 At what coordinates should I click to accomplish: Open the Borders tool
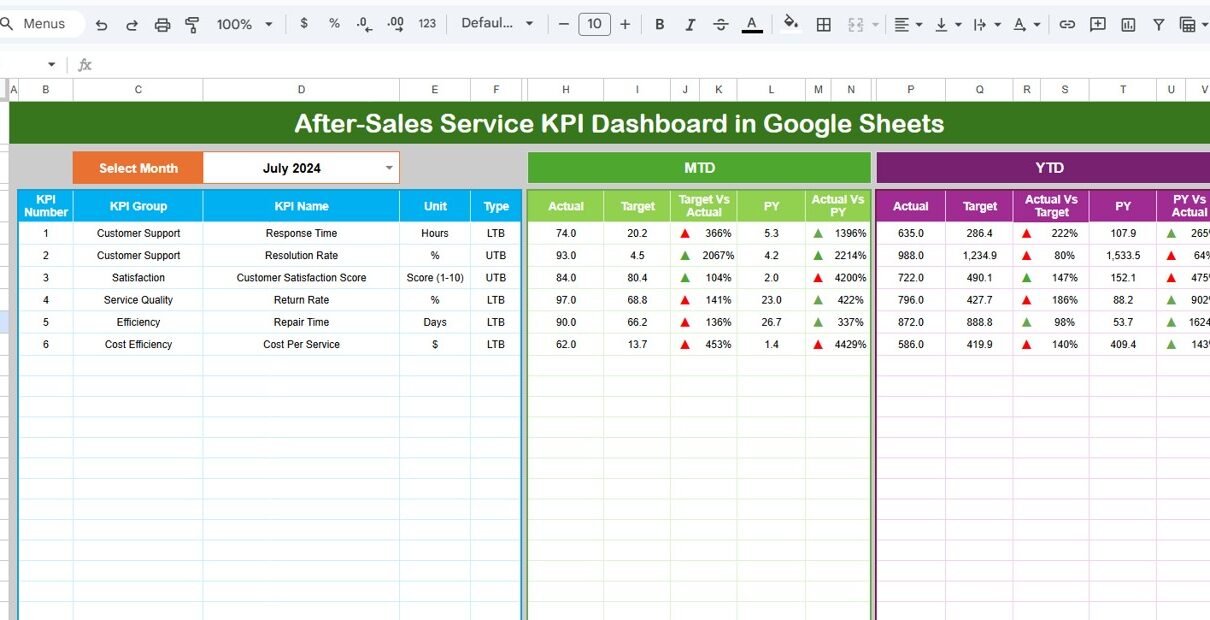tap(823, 24)
